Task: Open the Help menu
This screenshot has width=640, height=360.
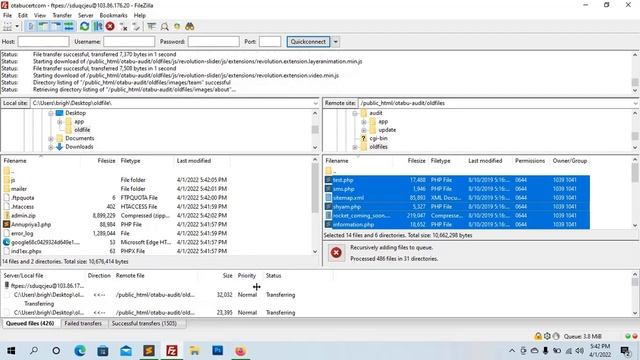Action: pyautogui.click(x=140, y=15)
